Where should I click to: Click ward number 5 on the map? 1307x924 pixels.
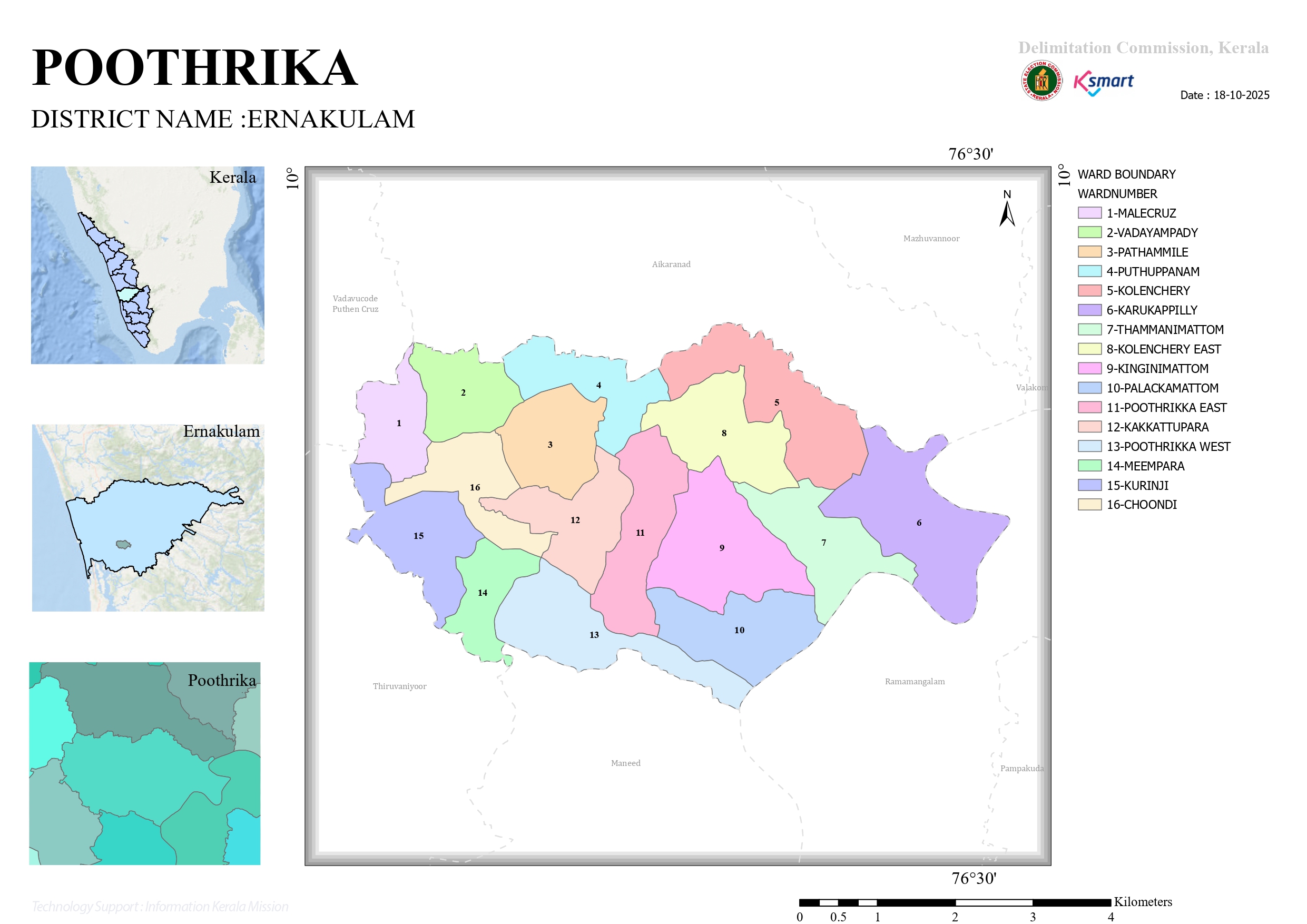pos(777,402)
